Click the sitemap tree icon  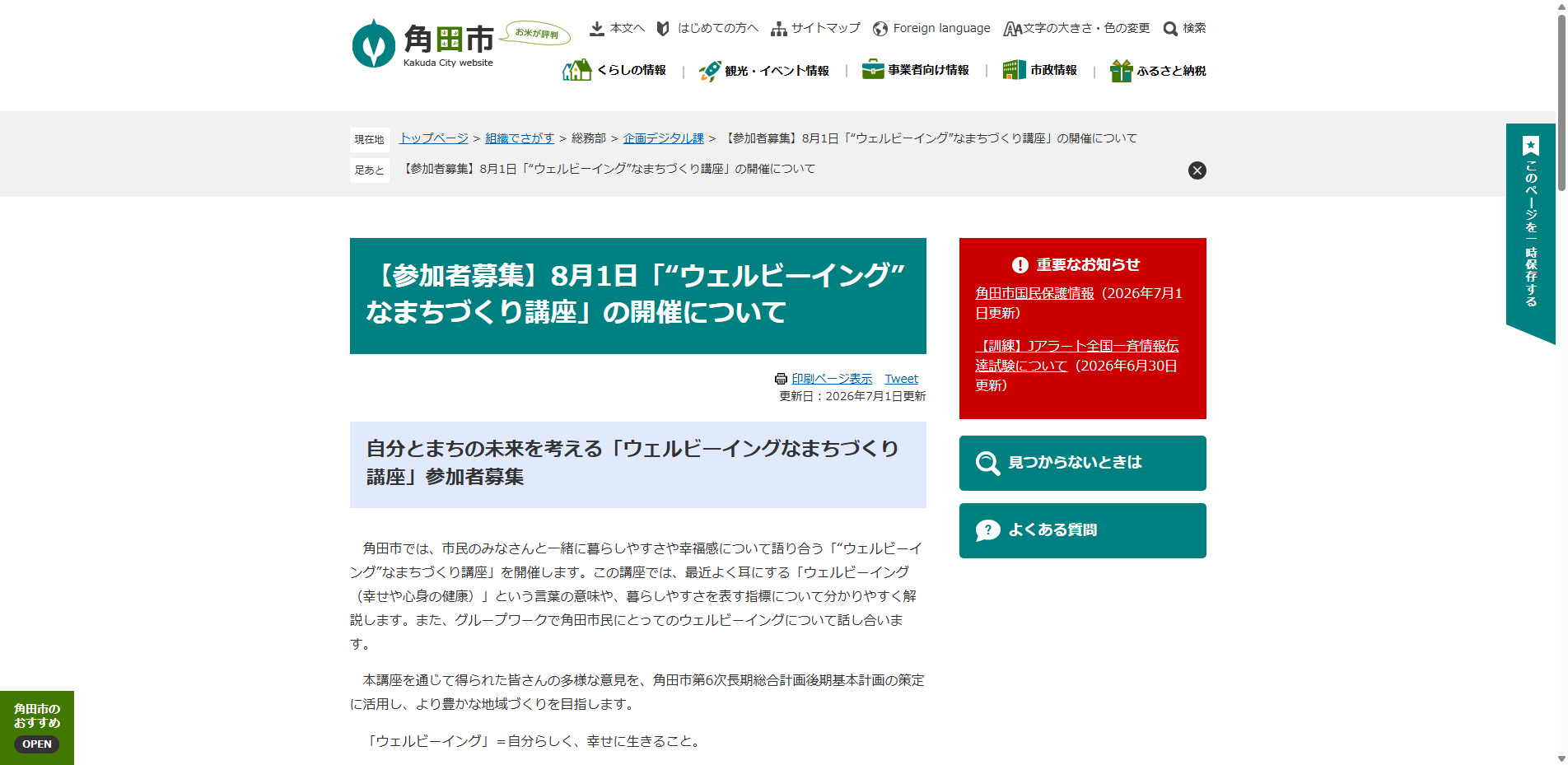click(779, 30)
